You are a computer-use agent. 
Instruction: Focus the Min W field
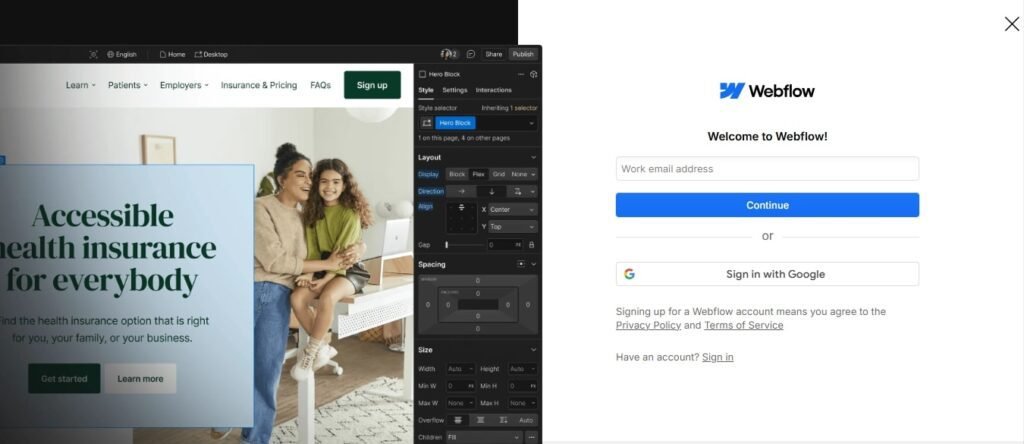click(x=460, y=386)
